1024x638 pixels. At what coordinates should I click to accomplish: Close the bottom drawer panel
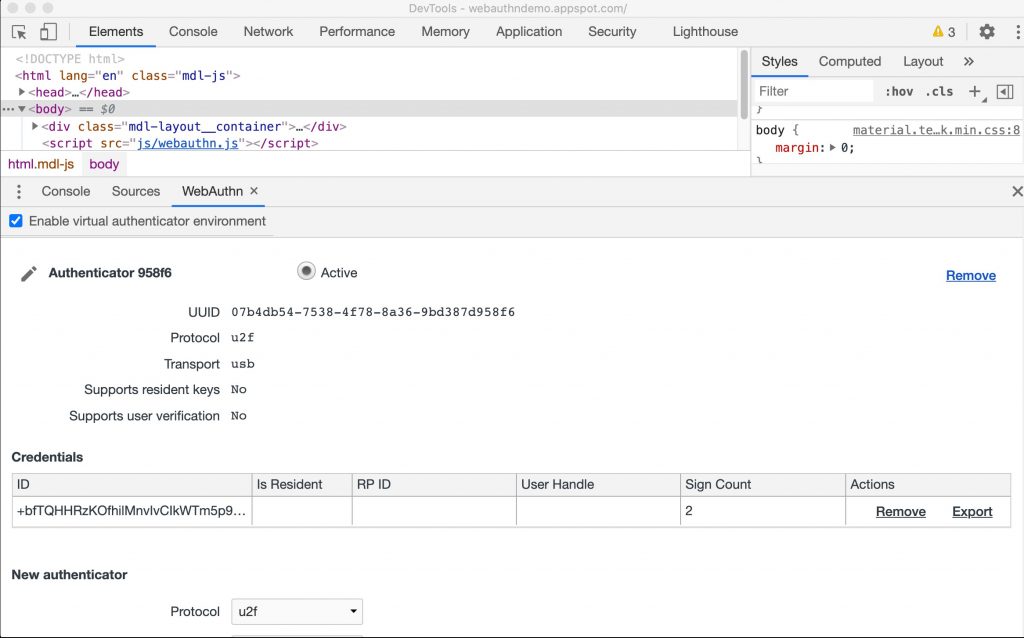(1017, 191)
